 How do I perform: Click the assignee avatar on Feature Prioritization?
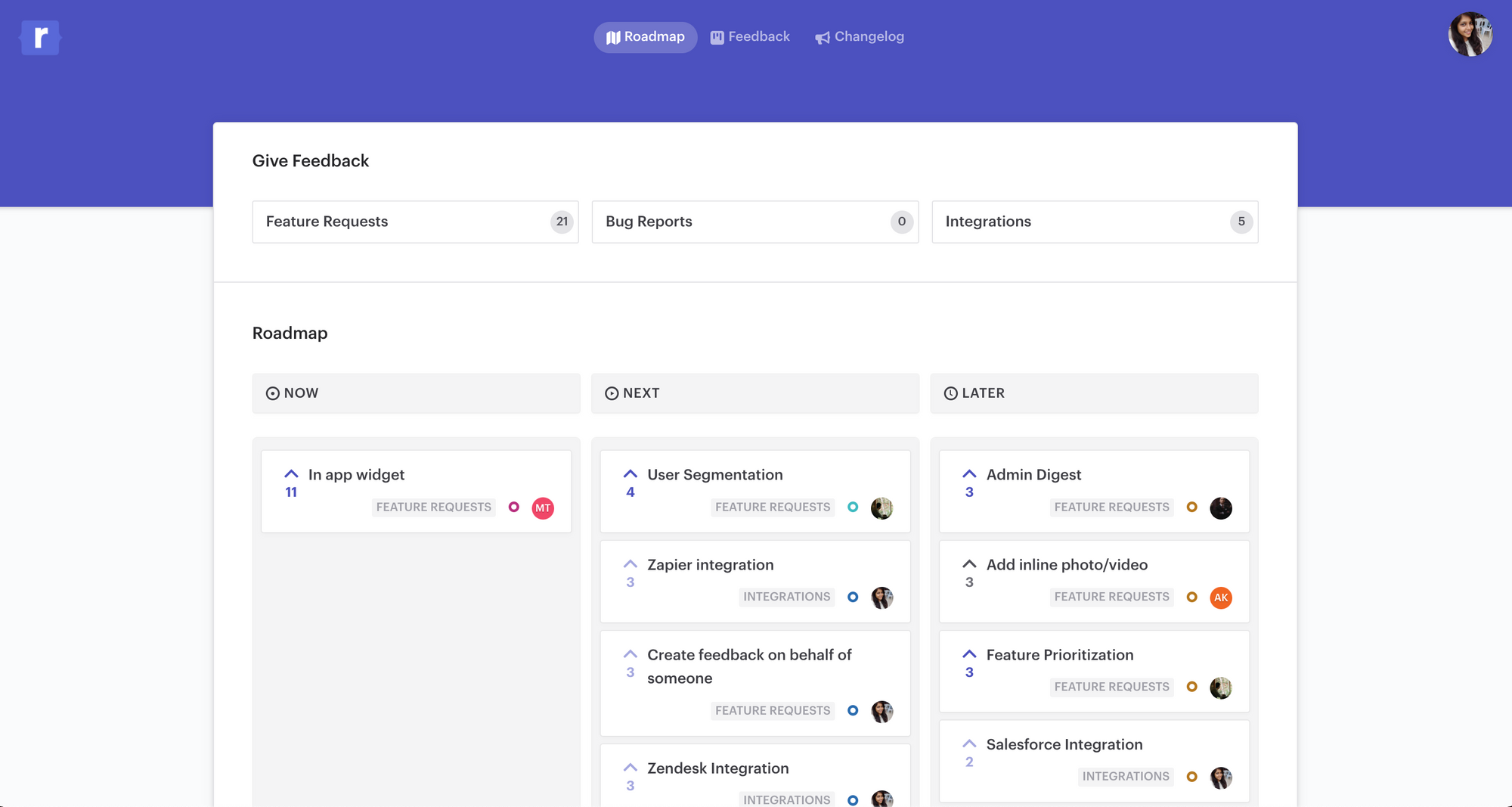click(1221, 688)
